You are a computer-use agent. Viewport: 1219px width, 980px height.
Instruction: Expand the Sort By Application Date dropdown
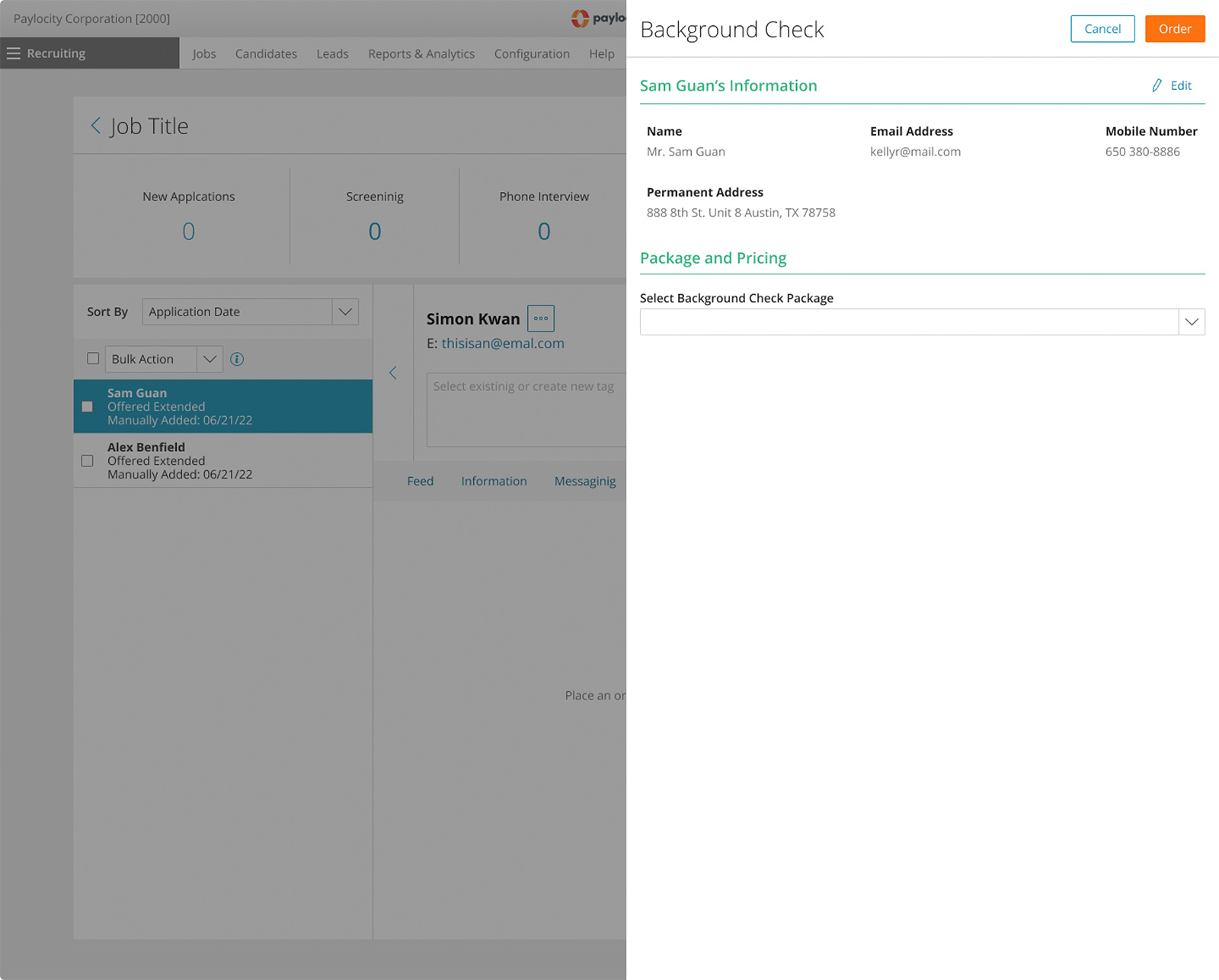point(345,312)
